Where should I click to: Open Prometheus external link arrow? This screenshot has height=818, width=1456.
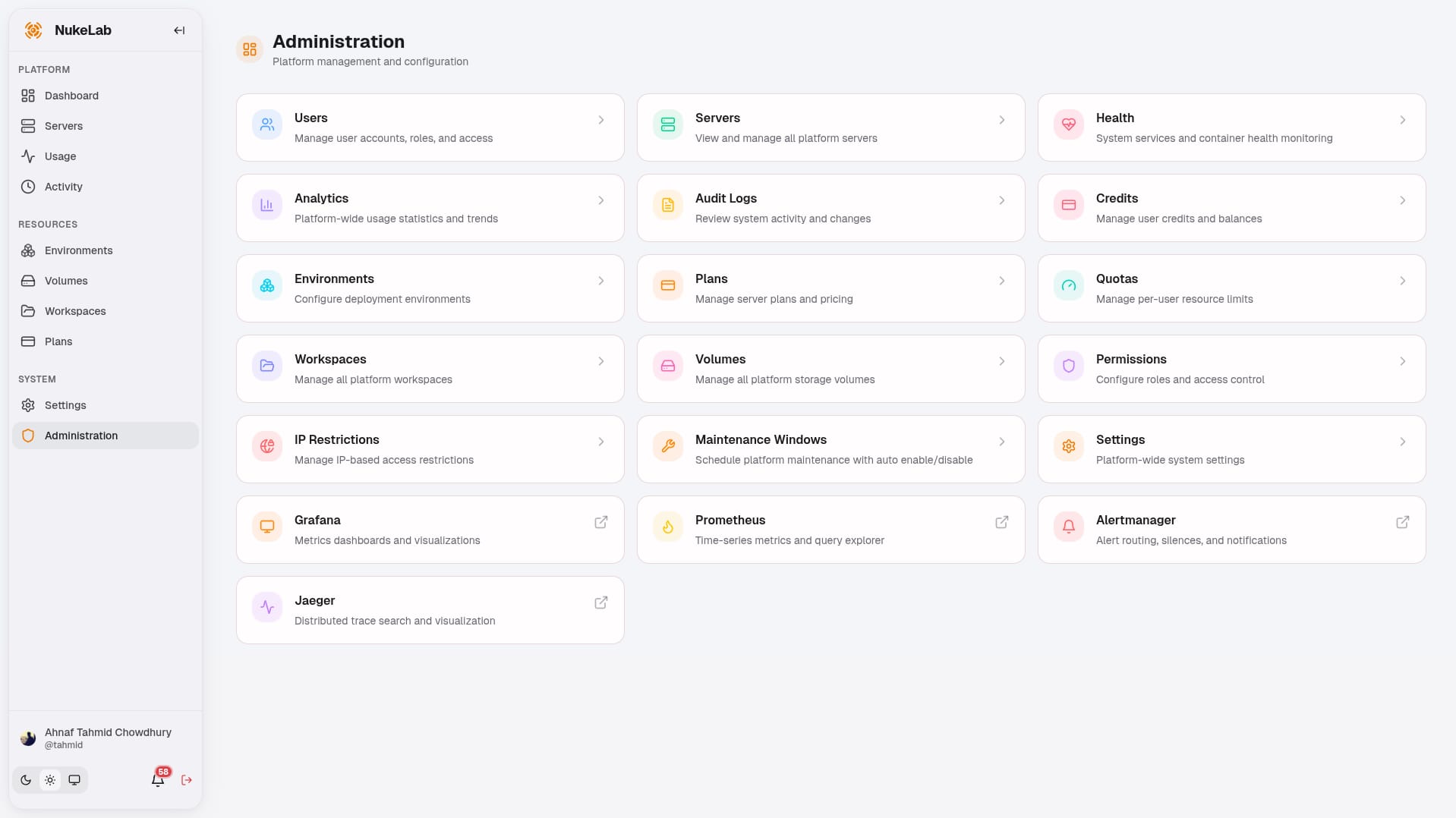1002,522
